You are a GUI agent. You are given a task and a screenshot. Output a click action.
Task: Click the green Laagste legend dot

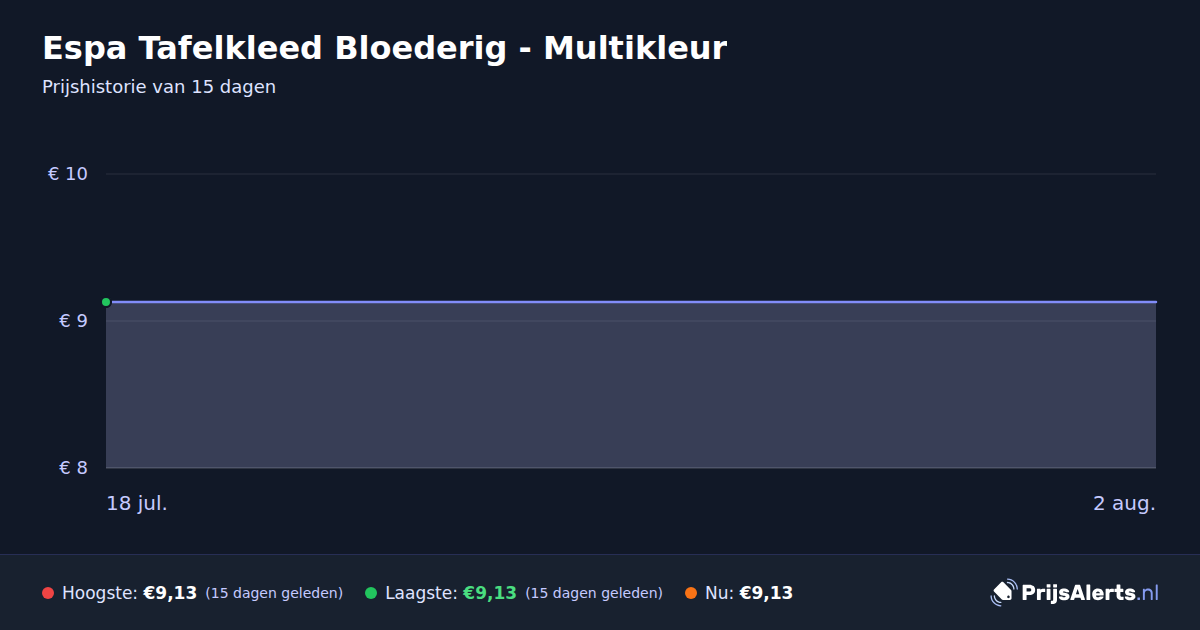(371, 593)
